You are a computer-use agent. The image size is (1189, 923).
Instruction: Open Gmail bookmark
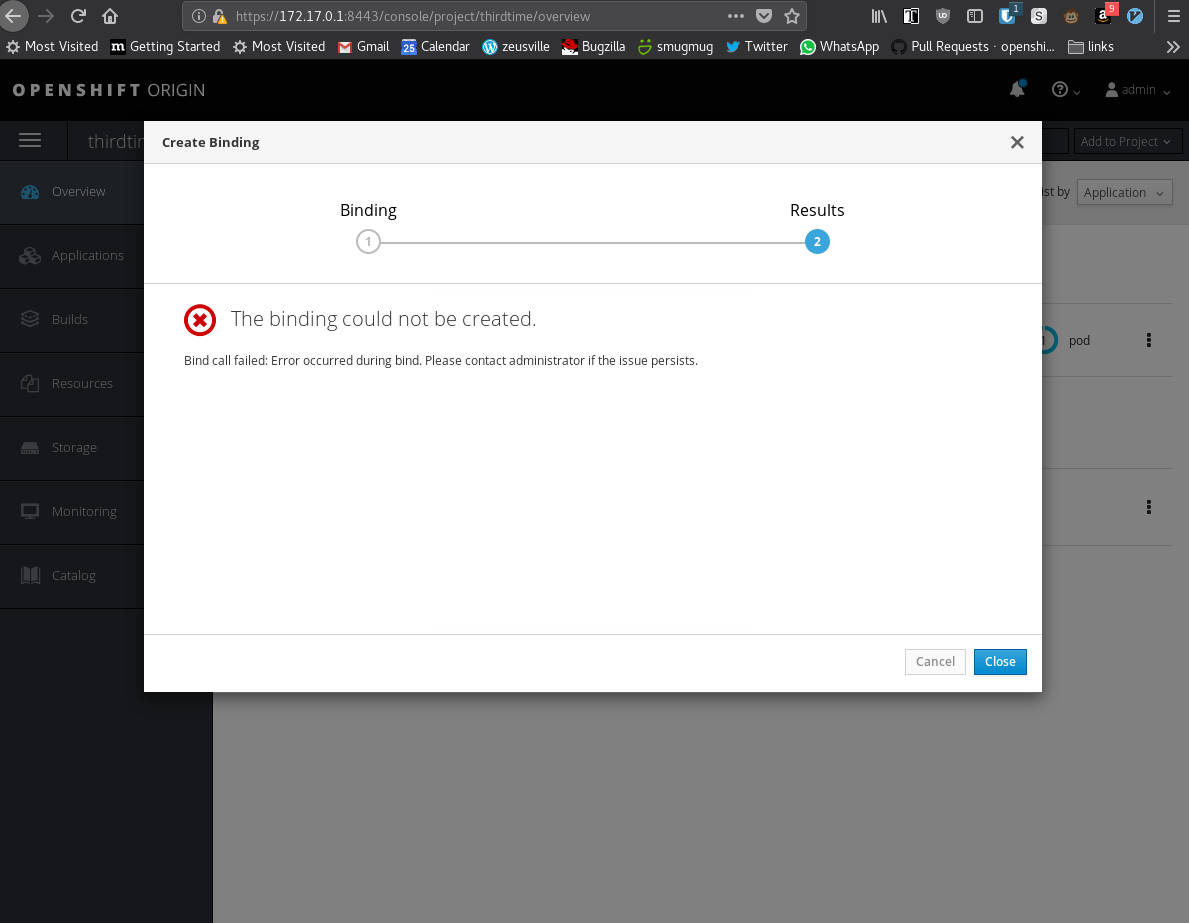(363, 47)
